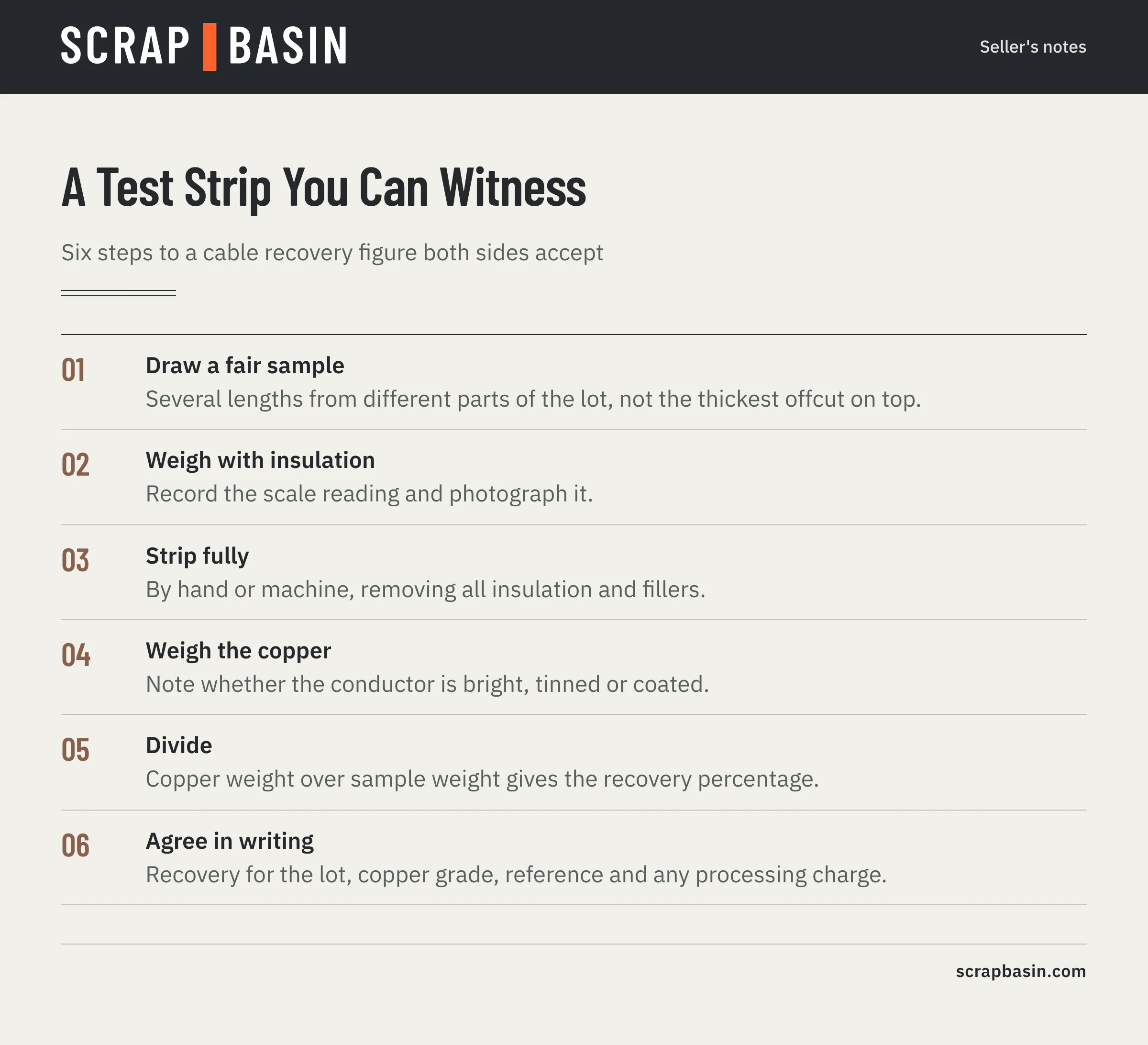Image resolution: width=1148 pixels, height=1045 pixels.
Task: Click the Divide step title
Action: point(179,745)
